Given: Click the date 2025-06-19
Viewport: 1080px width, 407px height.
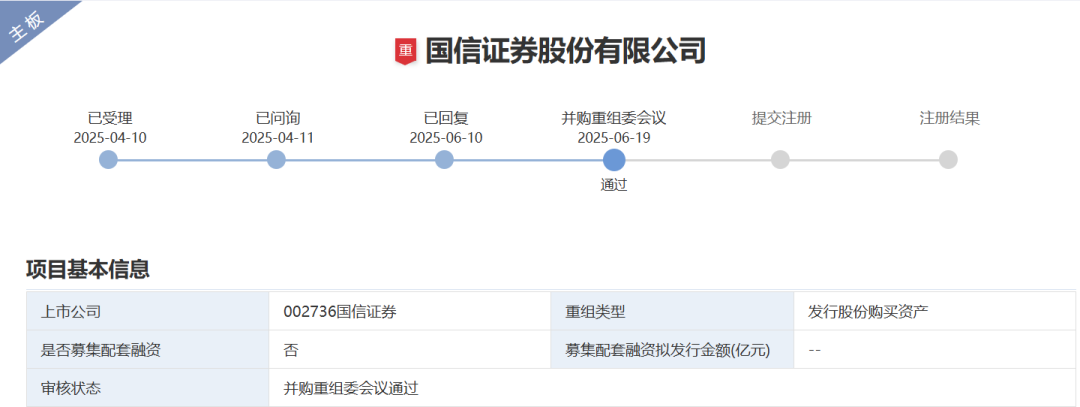Looking at the screenshot, I should [x=614, y=138].
